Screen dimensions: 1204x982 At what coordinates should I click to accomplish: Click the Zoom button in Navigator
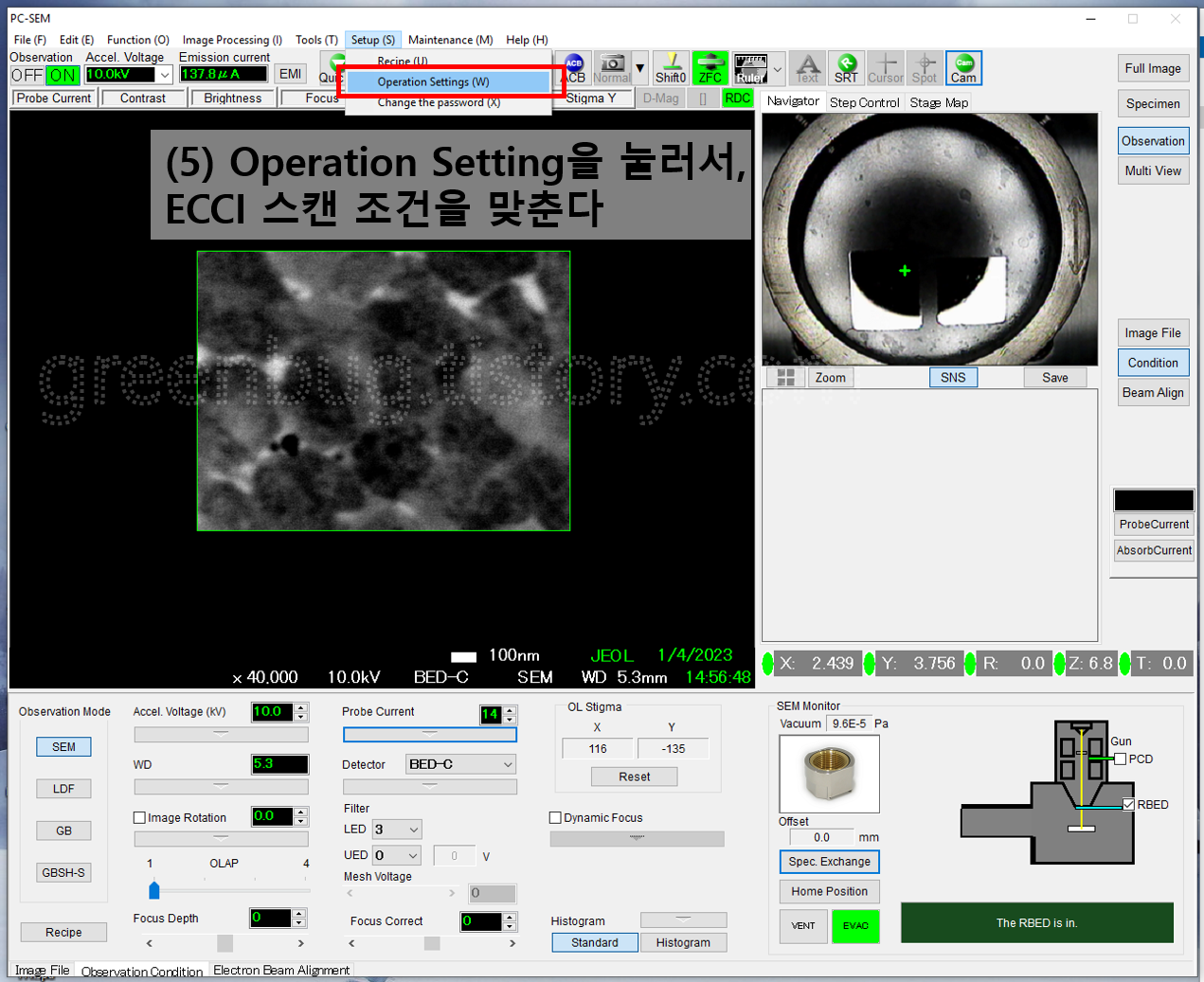(x=830, y=377)
